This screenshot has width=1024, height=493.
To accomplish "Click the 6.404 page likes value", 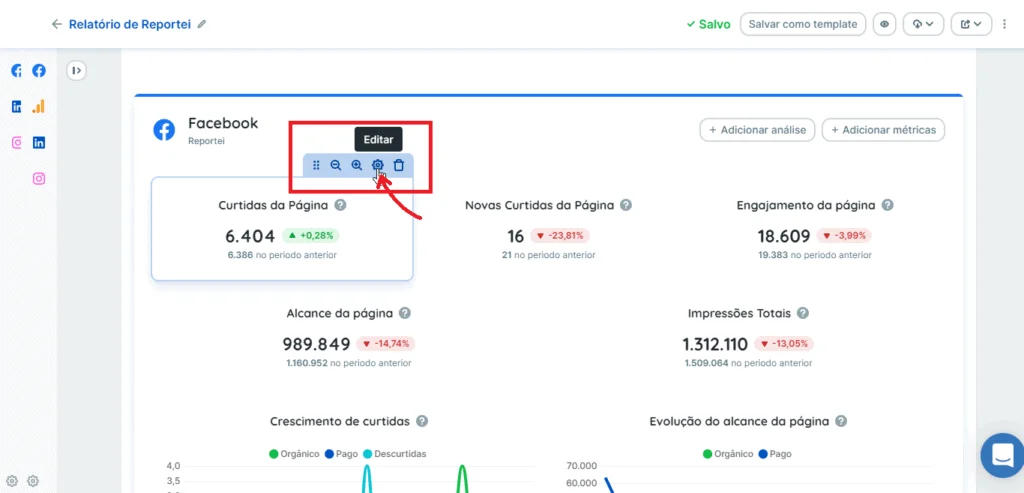I will [250, 236].
